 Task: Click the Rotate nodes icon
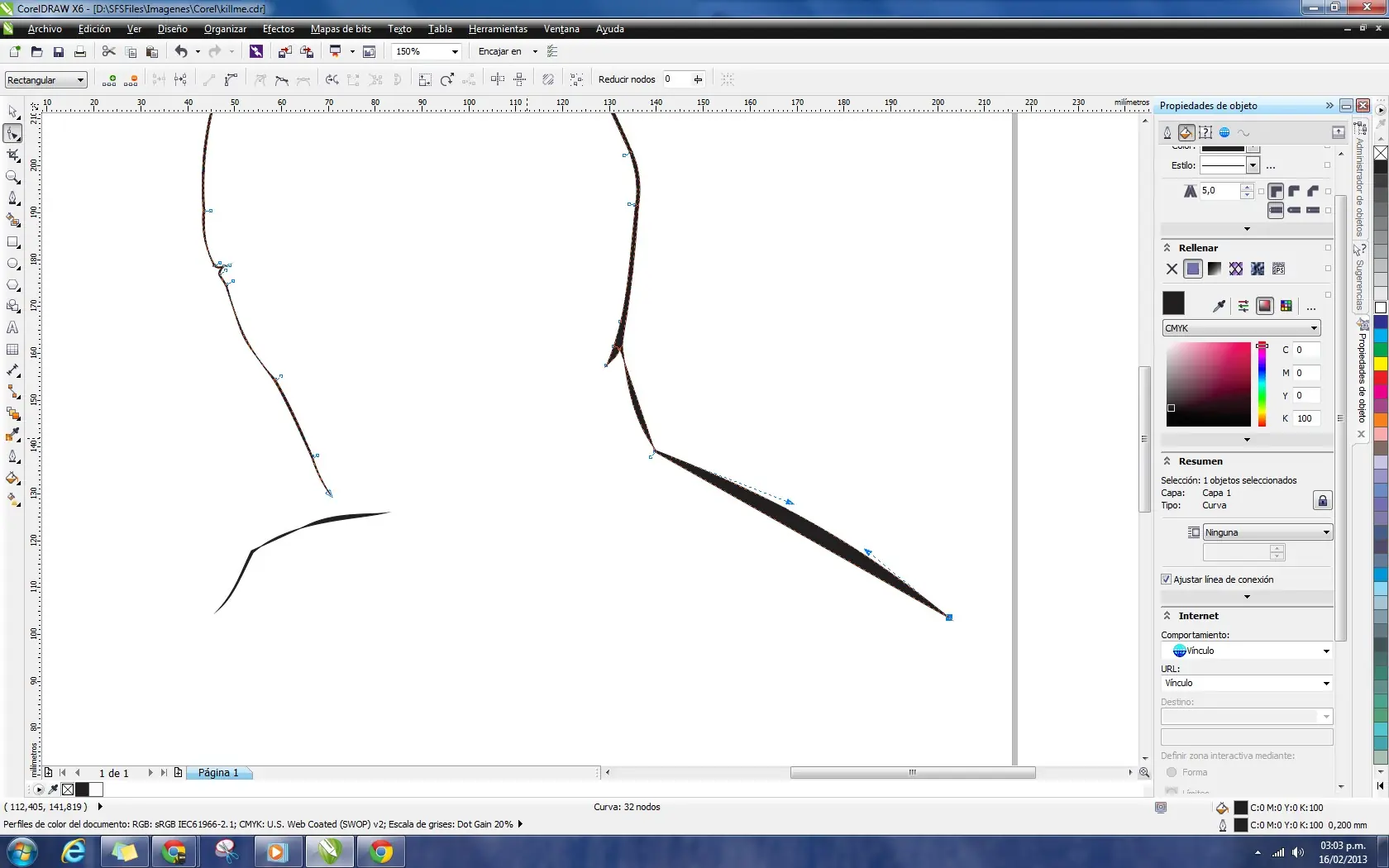click(447, 79)
